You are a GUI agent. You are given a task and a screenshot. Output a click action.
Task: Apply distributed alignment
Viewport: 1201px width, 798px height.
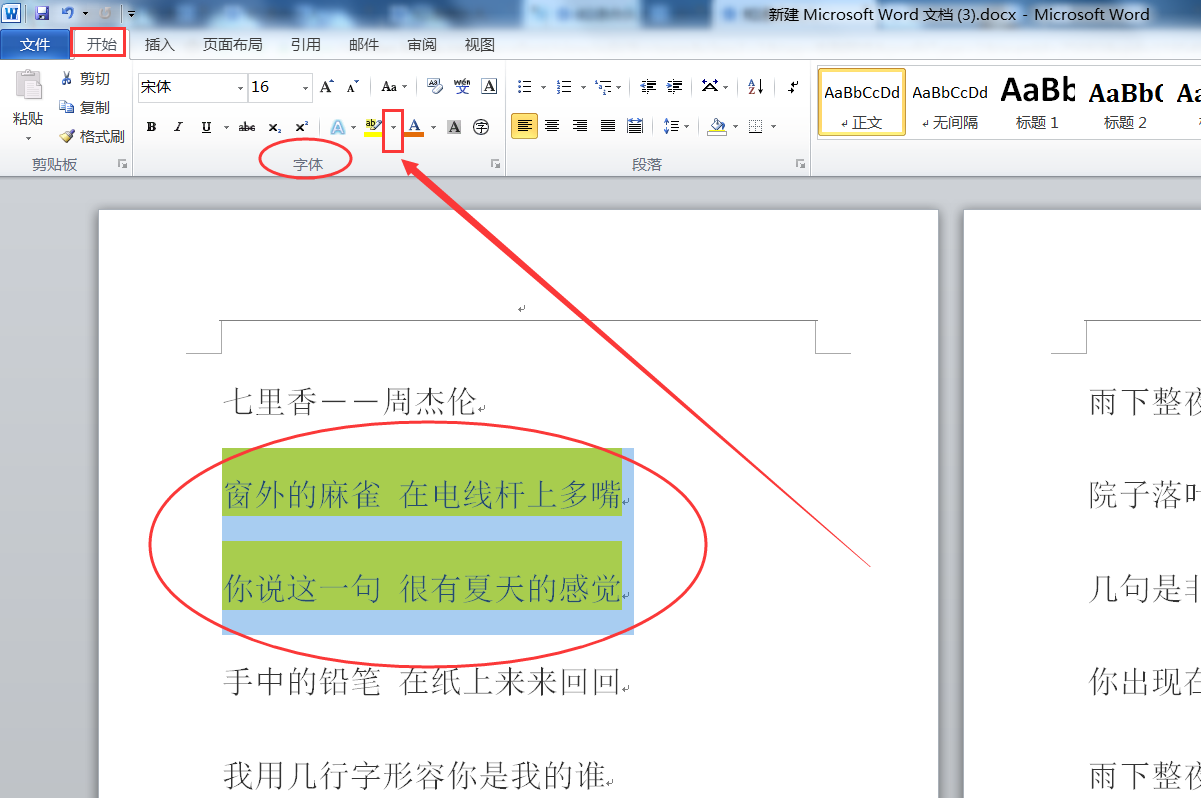coord(634,126)
